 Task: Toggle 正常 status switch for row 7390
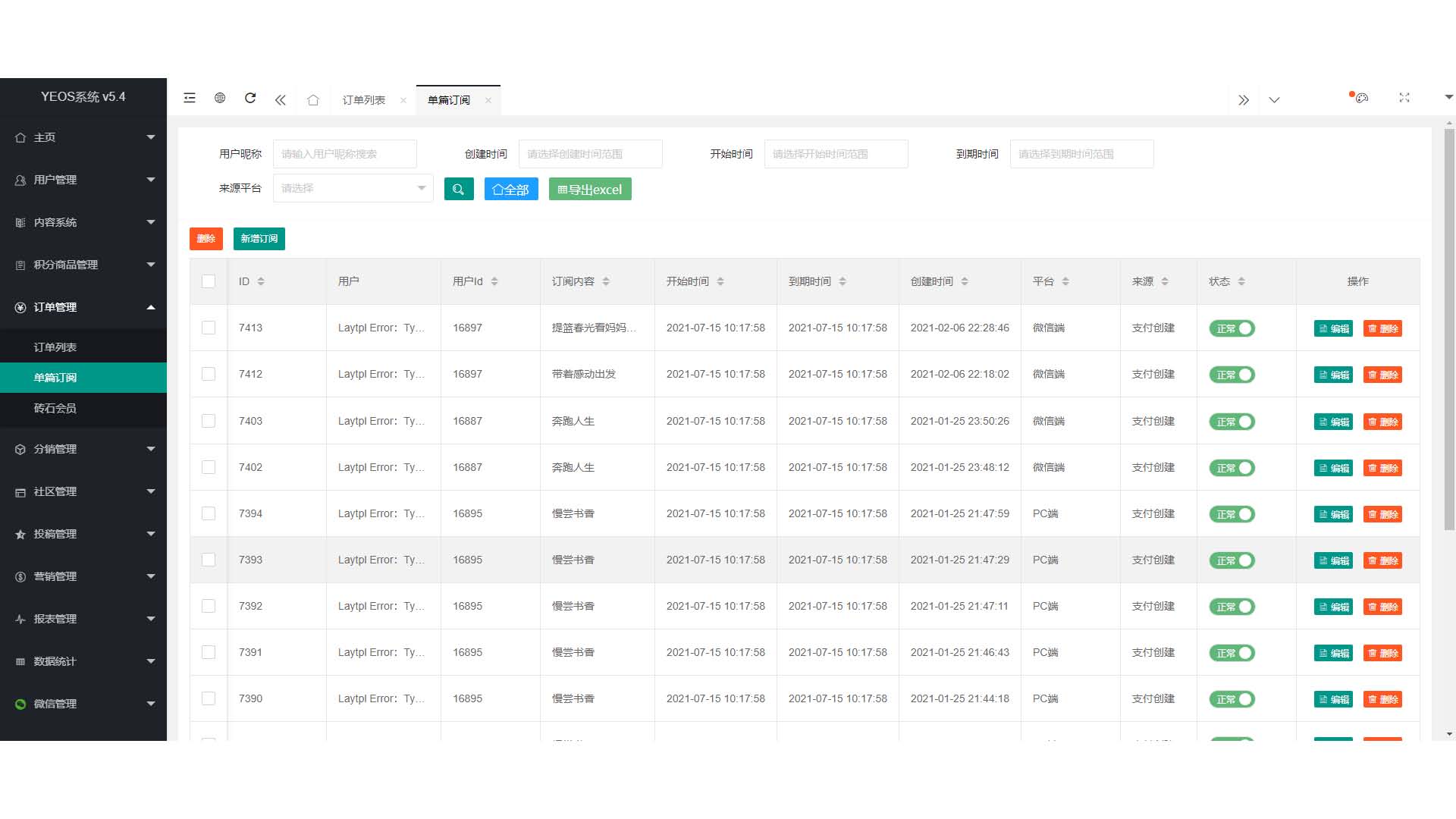[x=1232, y=699]
